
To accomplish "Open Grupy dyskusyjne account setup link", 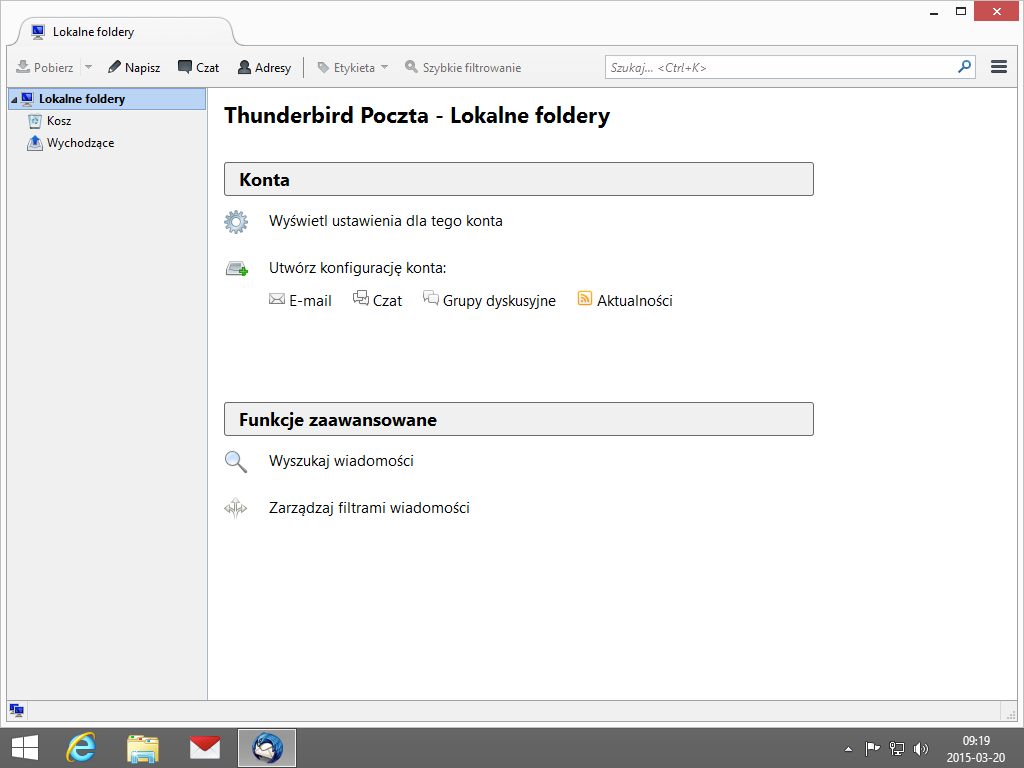I will pyautogui.click(x=499, y=300).
